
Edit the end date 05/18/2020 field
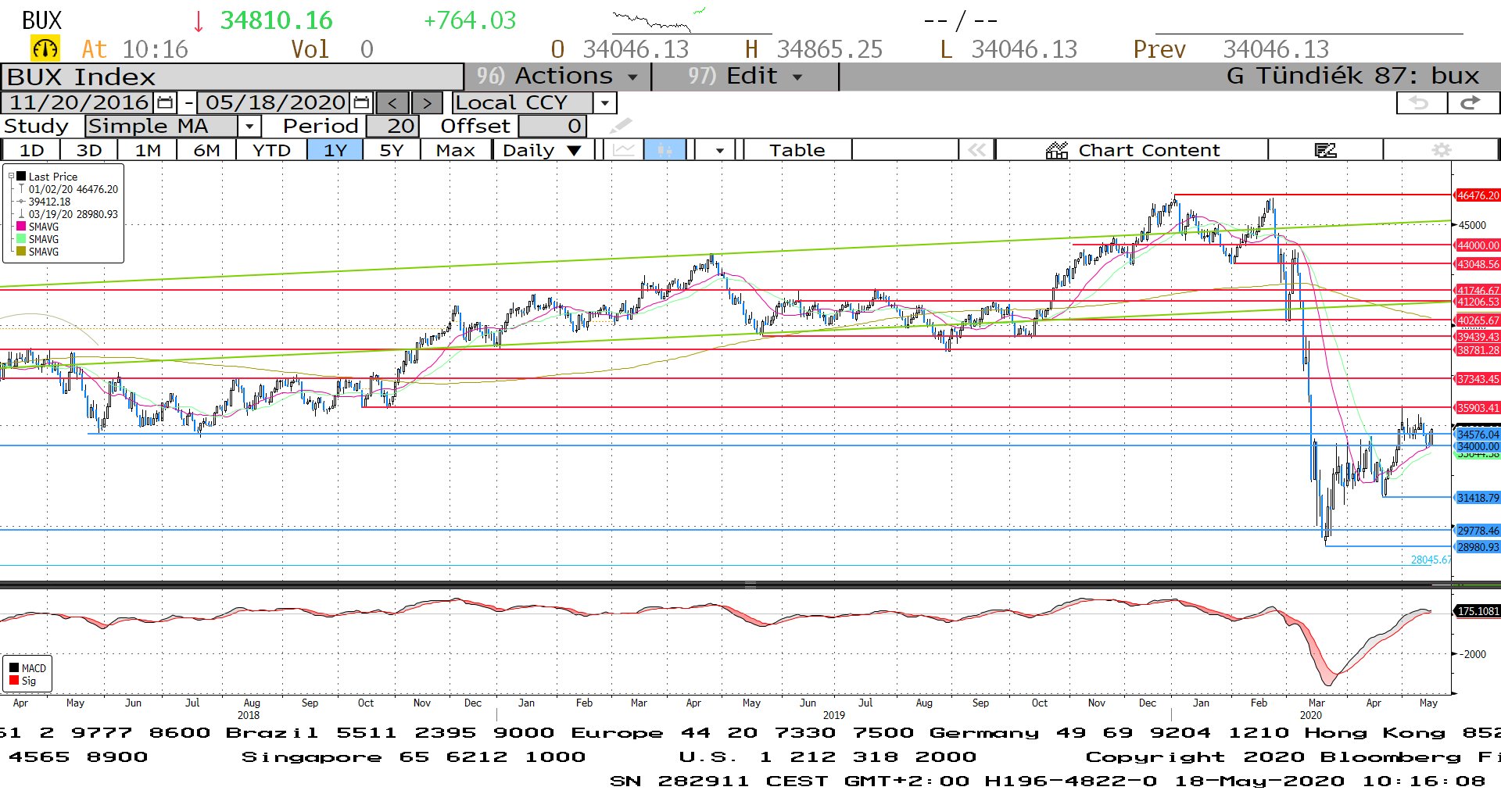click(275, 102)
